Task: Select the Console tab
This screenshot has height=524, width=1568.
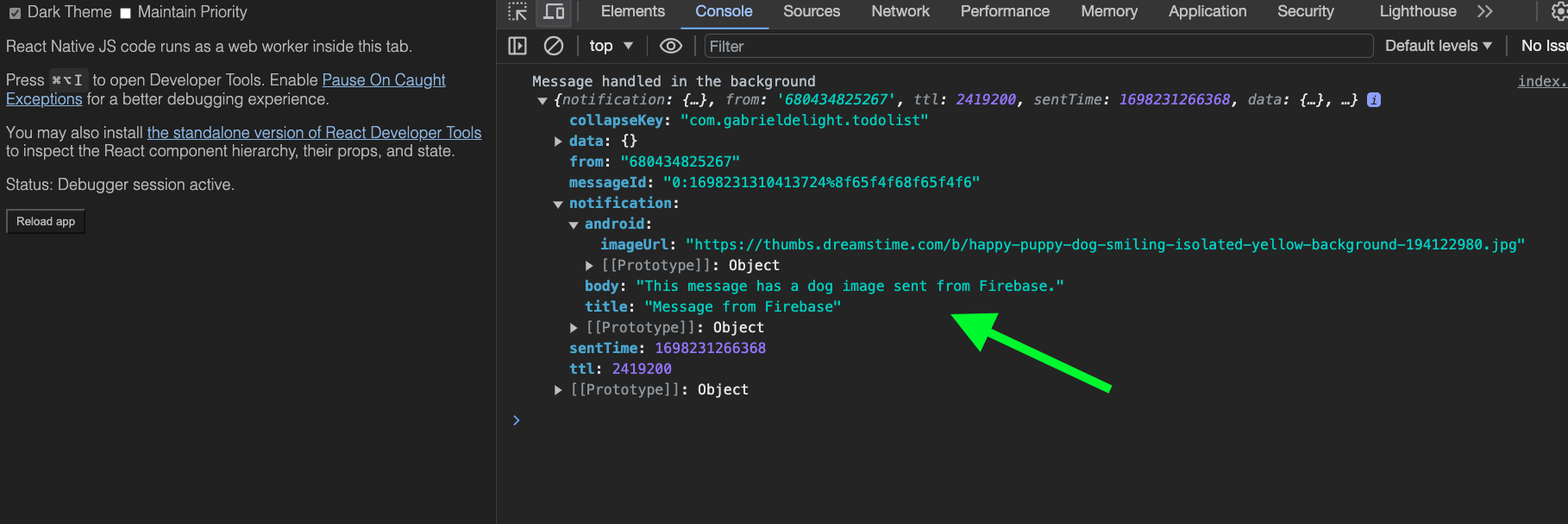Action: point(724,11)
